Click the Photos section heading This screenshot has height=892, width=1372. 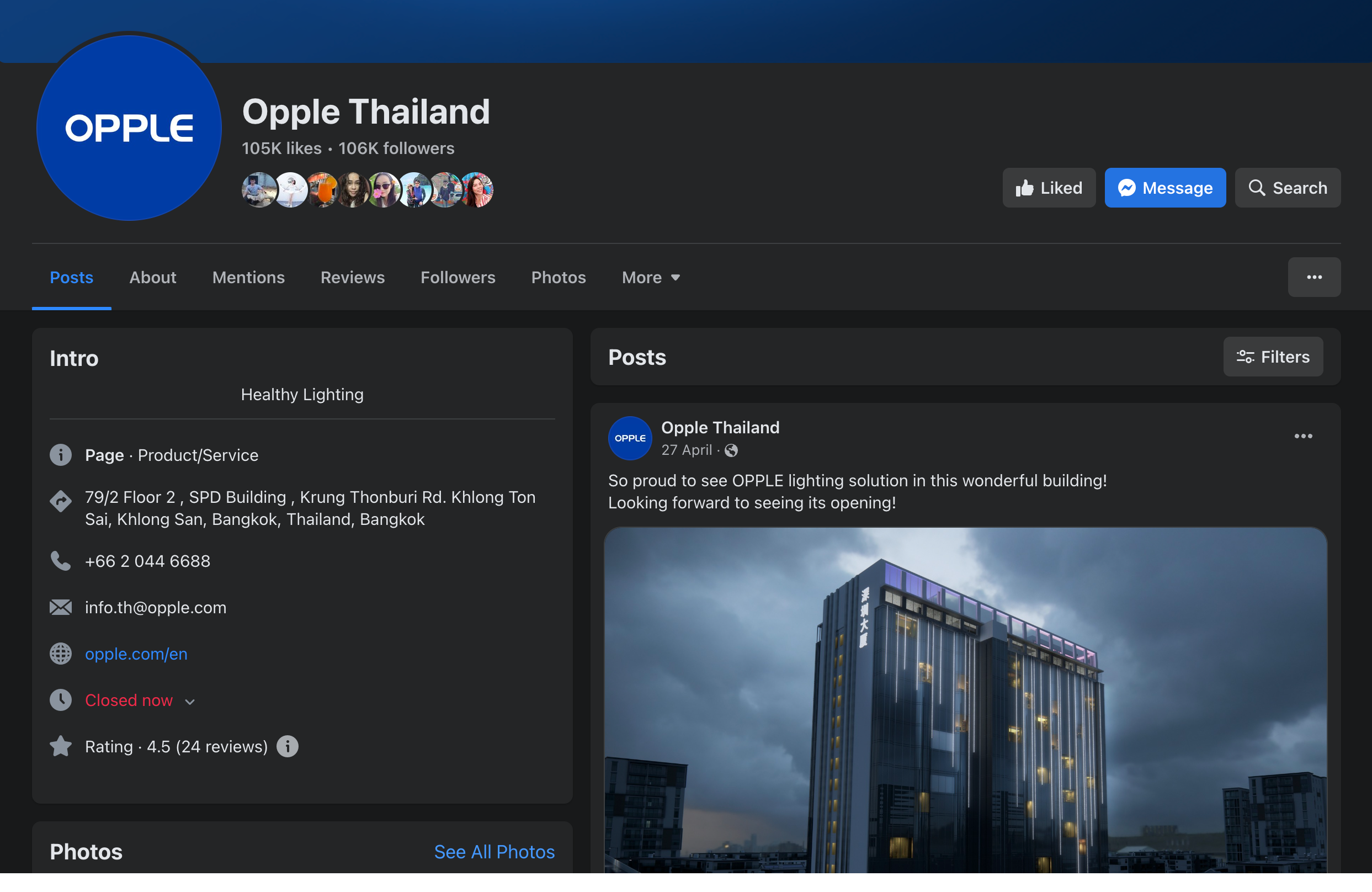click(x=86, y=852)
